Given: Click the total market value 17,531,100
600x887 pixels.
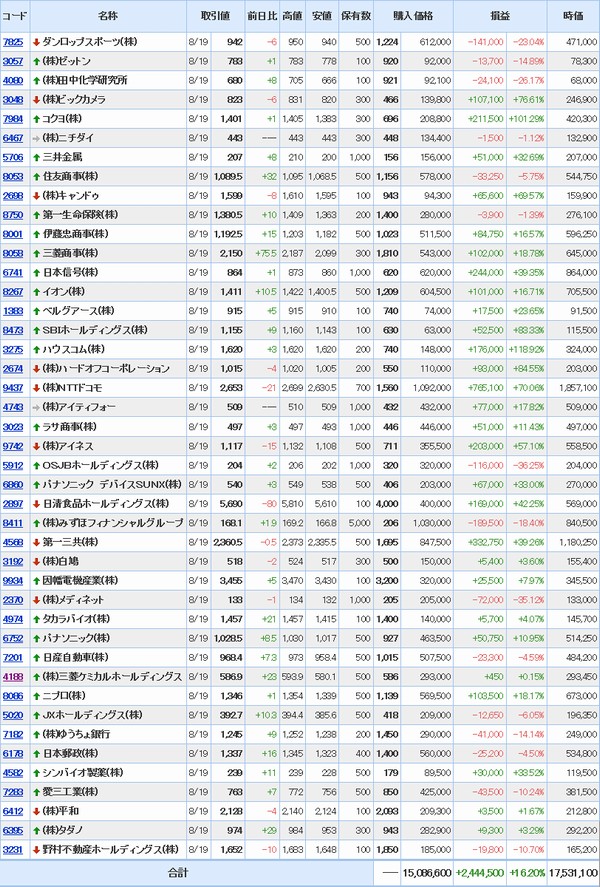Looking at the screenshot, I should 573,873.
